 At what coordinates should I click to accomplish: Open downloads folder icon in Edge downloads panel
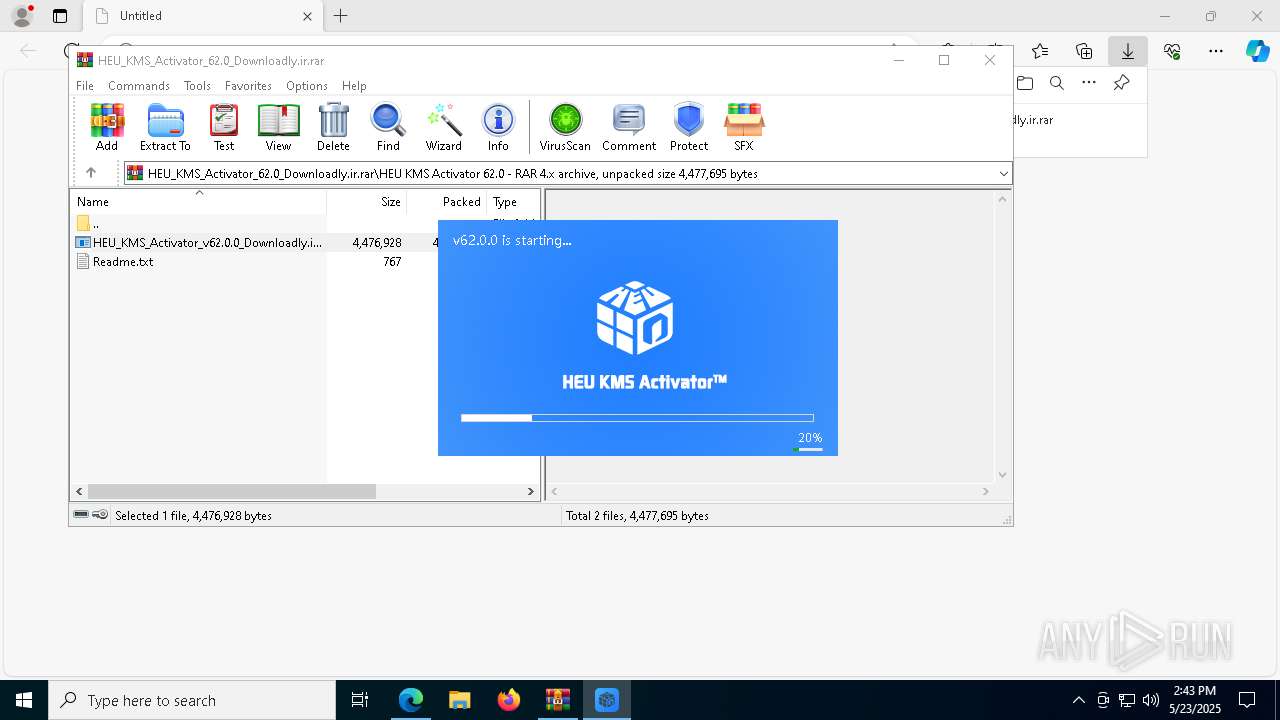click(x=1024, y=83)
